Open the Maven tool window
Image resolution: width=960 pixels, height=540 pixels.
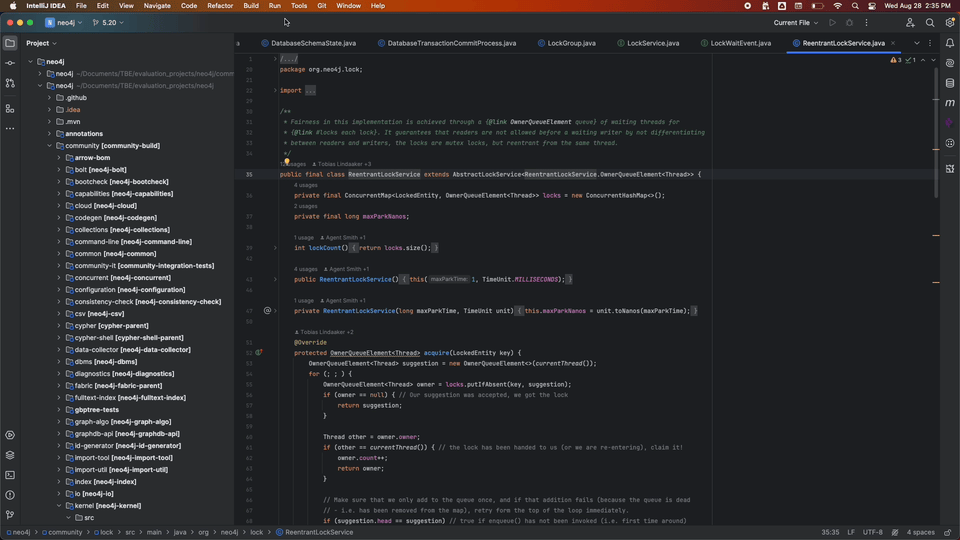click(950, 102)
